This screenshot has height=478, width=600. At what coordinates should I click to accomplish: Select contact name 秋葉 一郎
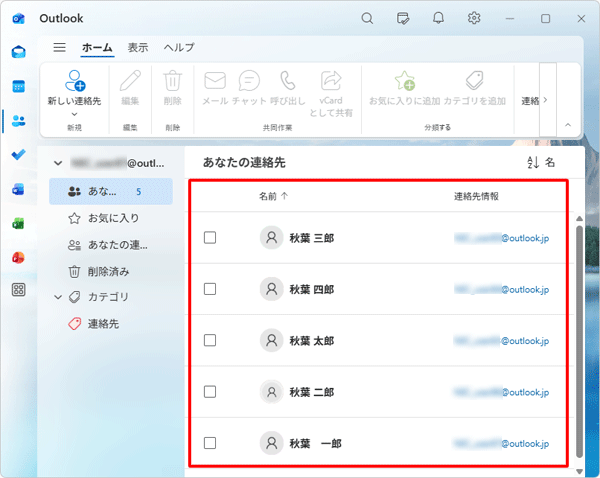tap(315, 444)
